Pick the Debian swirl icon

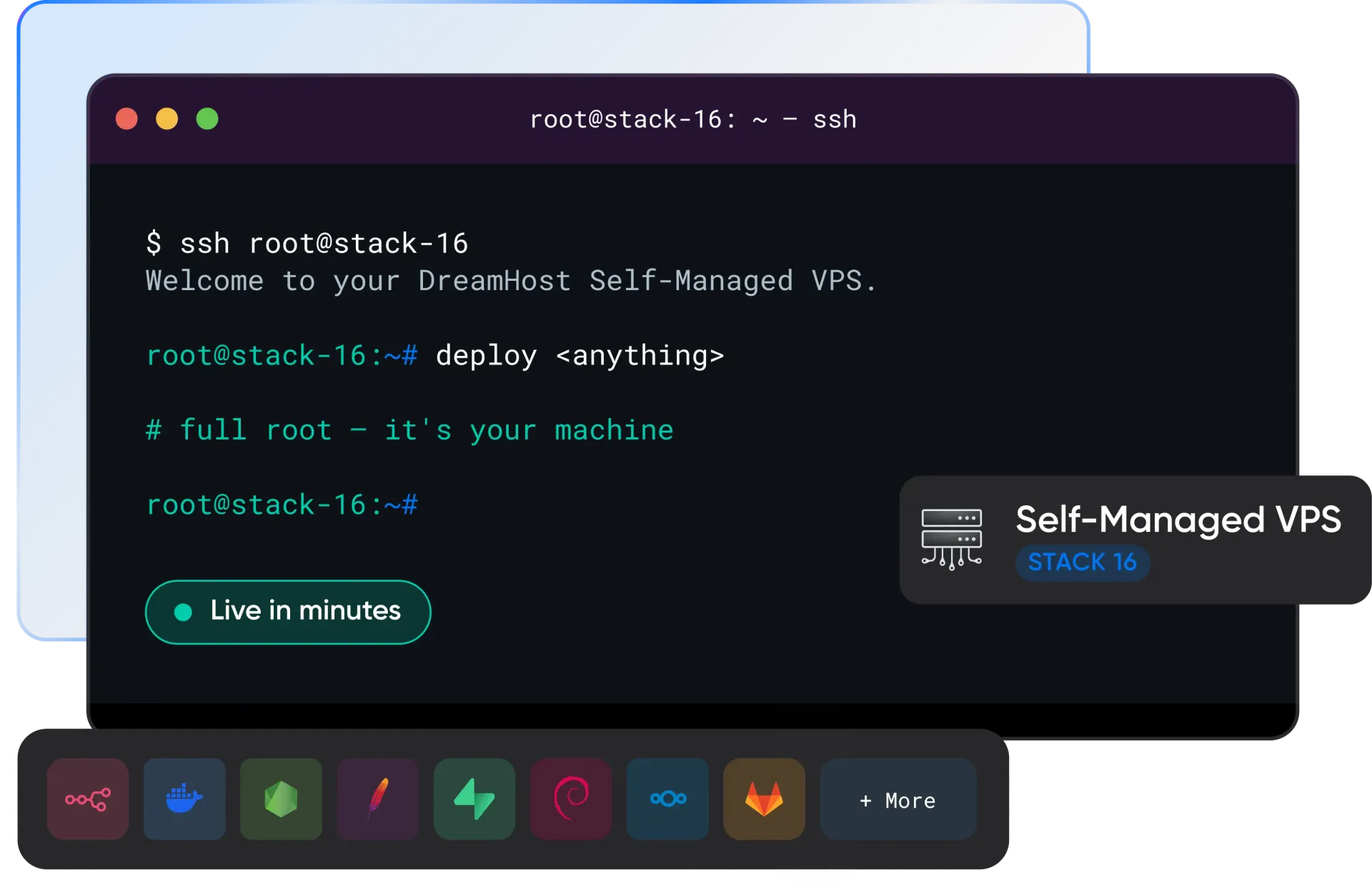tap(571, 799)
